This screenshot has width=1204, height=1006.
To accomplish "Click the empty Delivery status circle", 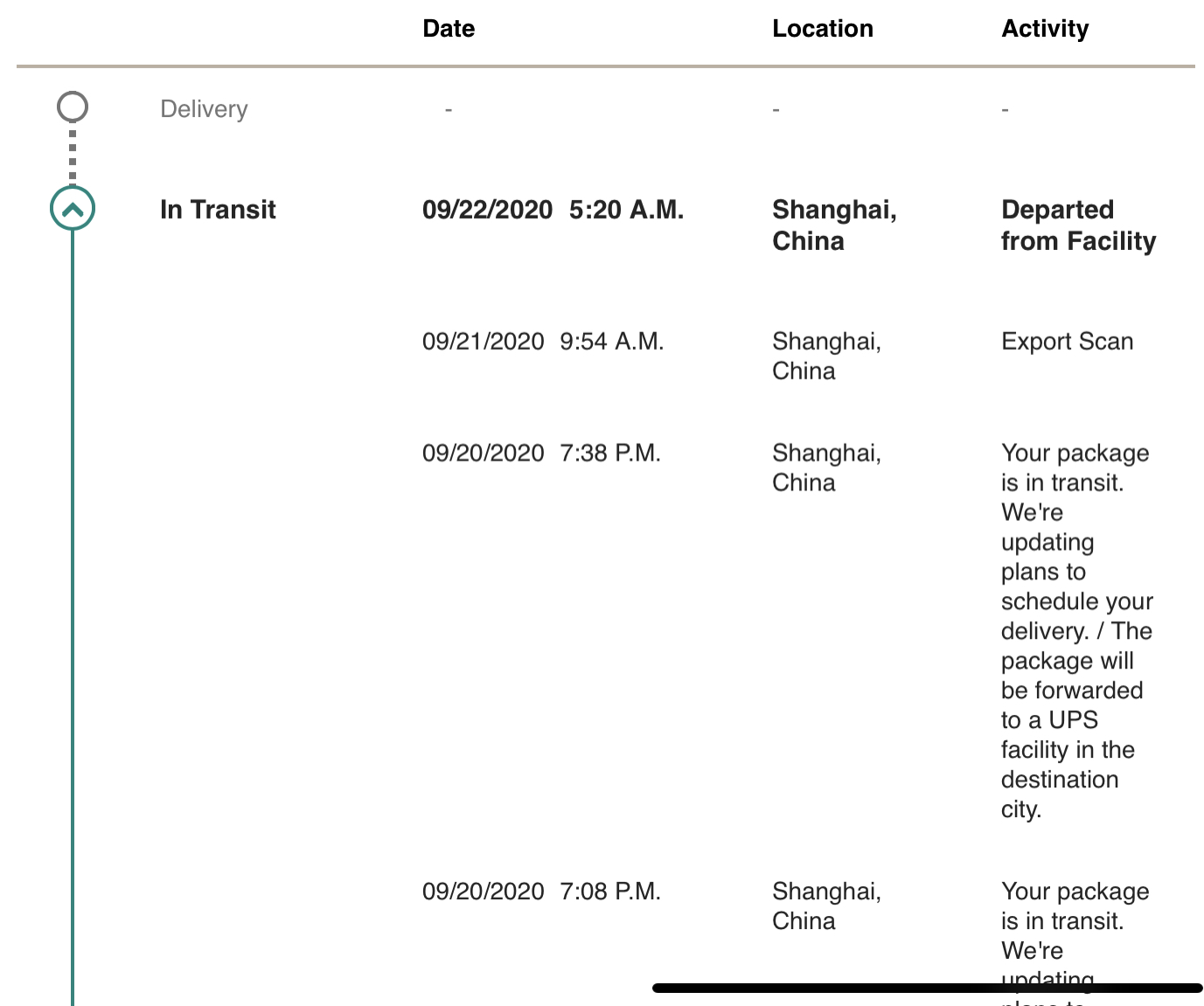I will 73,107.
